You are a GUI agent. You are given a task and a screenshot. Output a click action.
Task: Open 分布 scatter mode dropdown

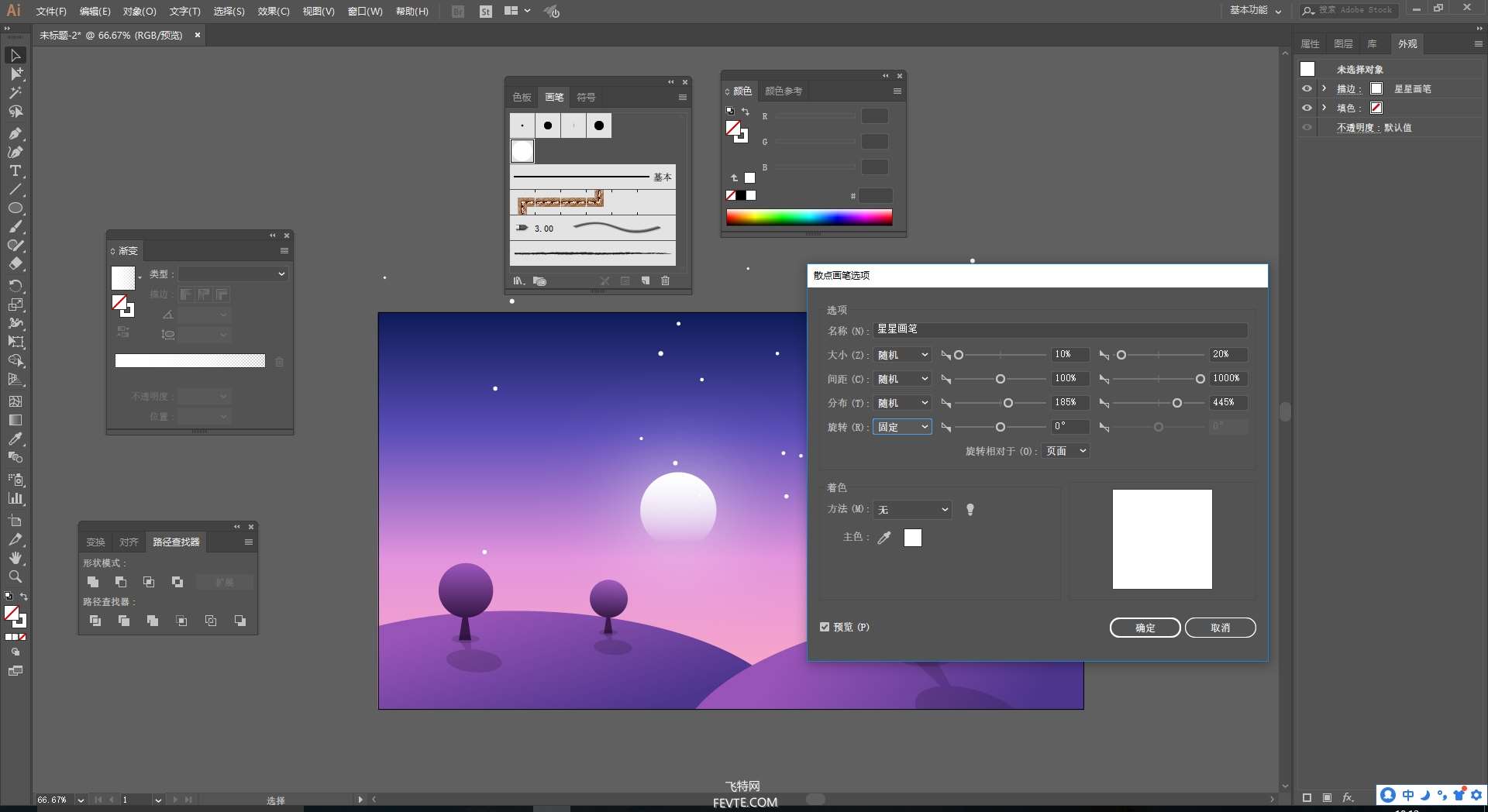[x=902, y=403]
